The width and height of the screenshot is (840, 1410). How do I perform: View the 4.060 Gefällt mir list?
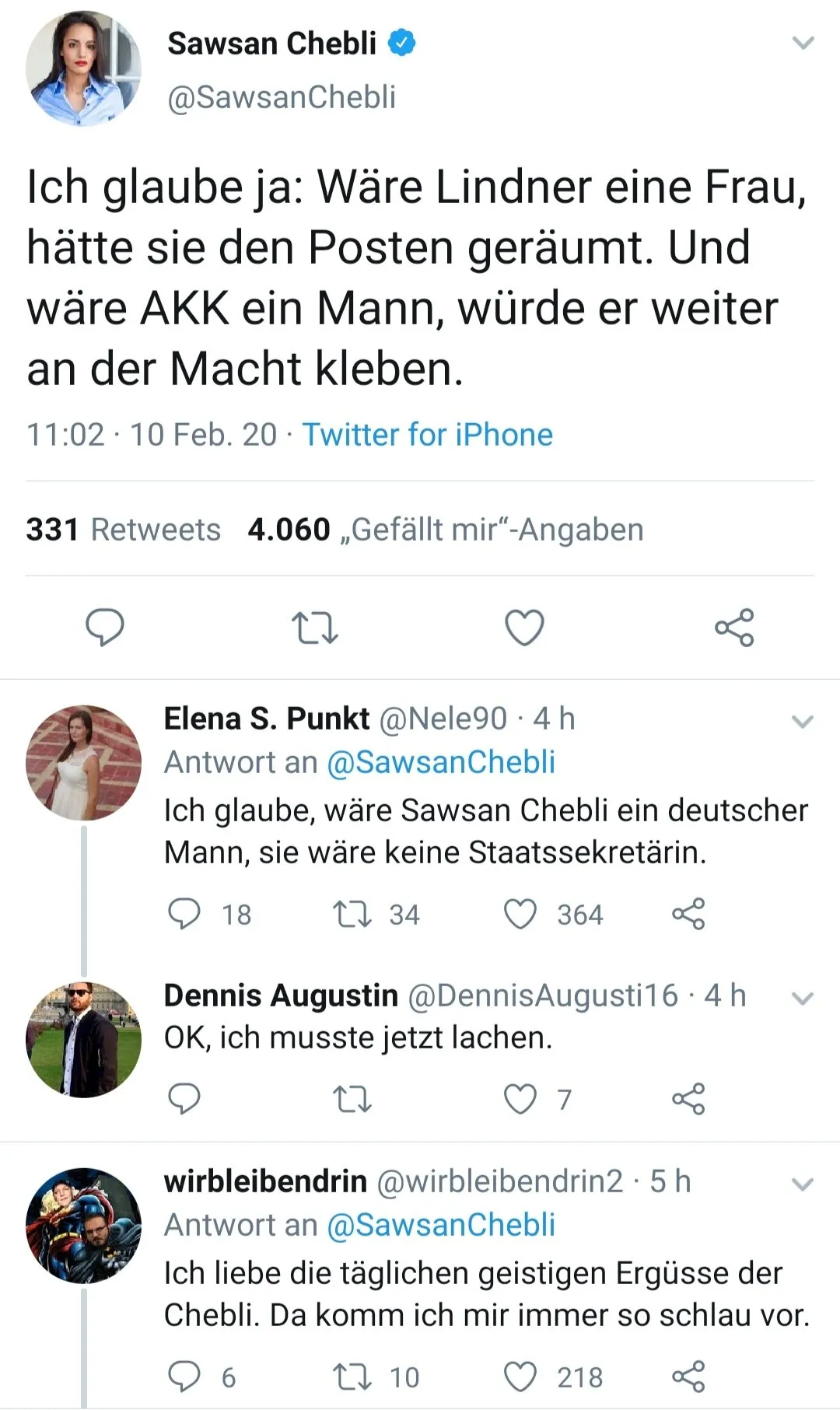[446, 530]
